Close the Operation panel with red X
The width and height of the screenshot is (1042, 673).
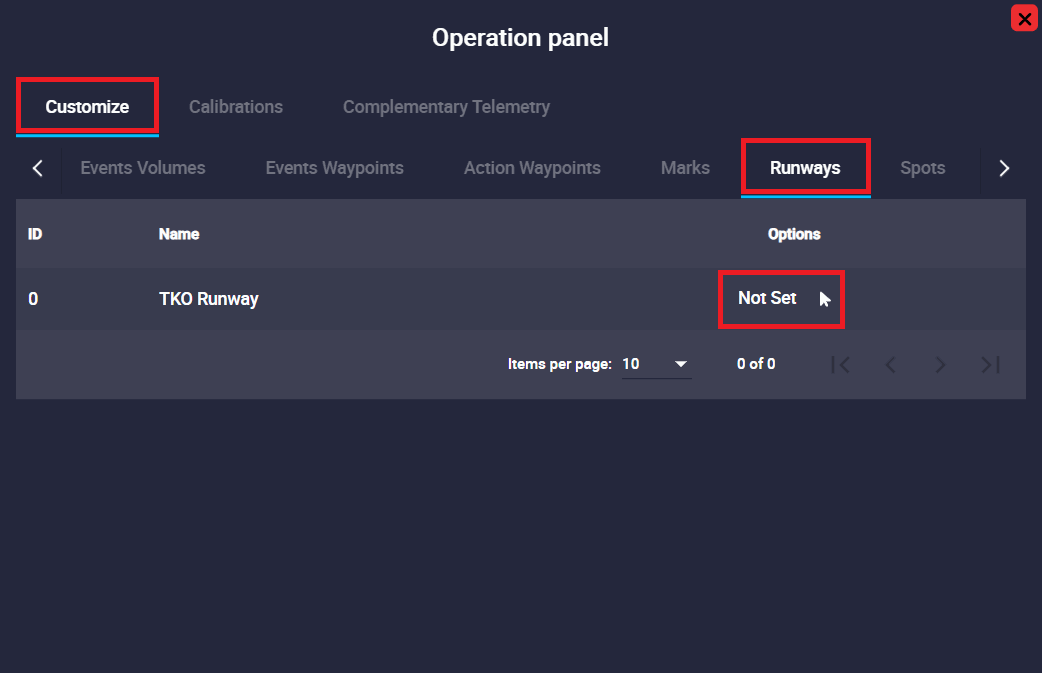point(1024,18)
